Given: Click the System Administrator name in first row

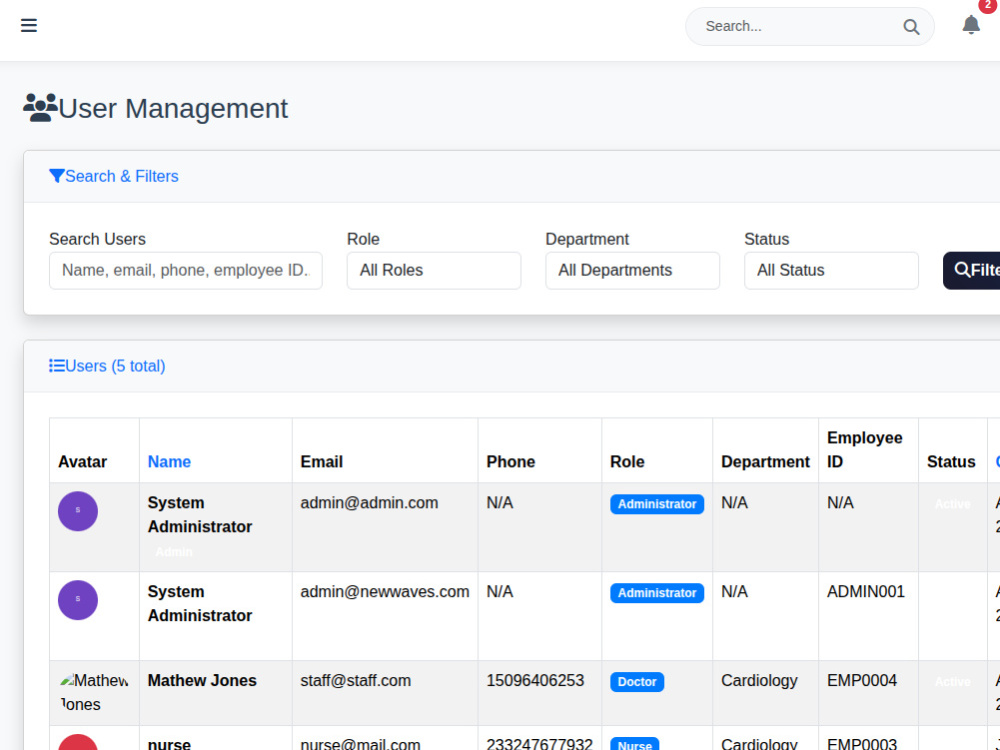Looking at the screenshot, I should [200, 515].
